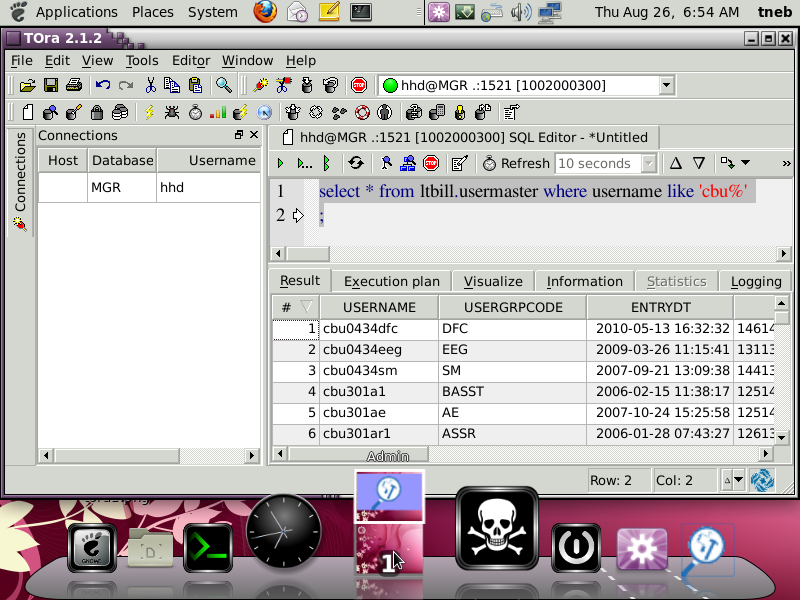Open a new SQL worksheet via the lightning icon
This screenshot has width=800, height=600.
(148, 112)
